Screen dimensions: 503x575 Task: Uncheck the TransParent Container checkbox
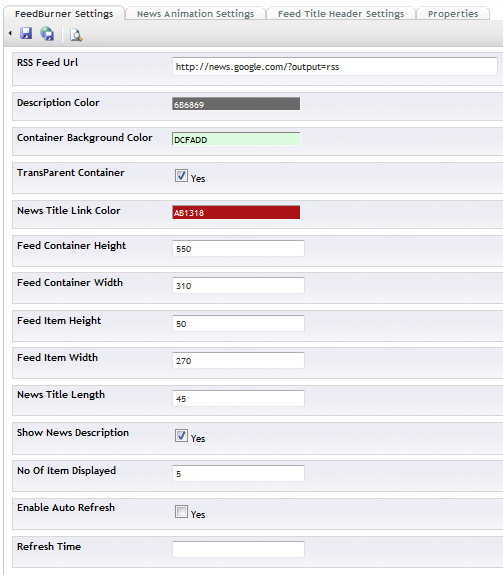pos(181,176)
